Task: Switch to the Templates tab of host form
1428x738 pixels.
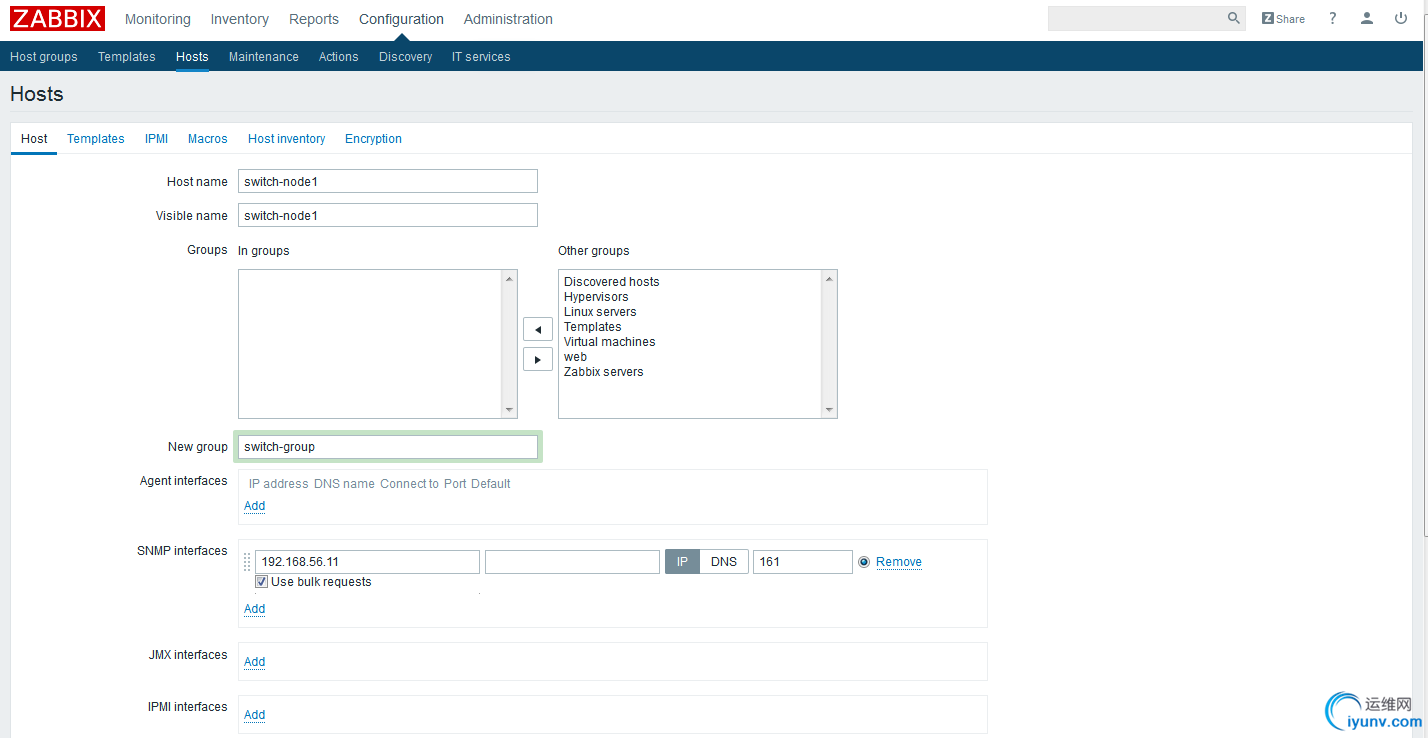Action: coord(96,139)
